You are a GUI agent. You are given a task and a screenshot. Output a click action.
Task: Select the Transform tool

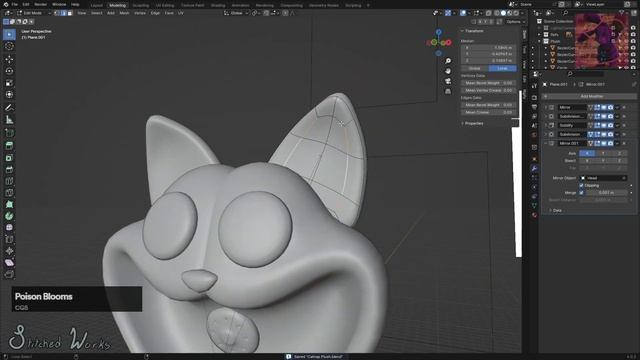tap(9, 95)
